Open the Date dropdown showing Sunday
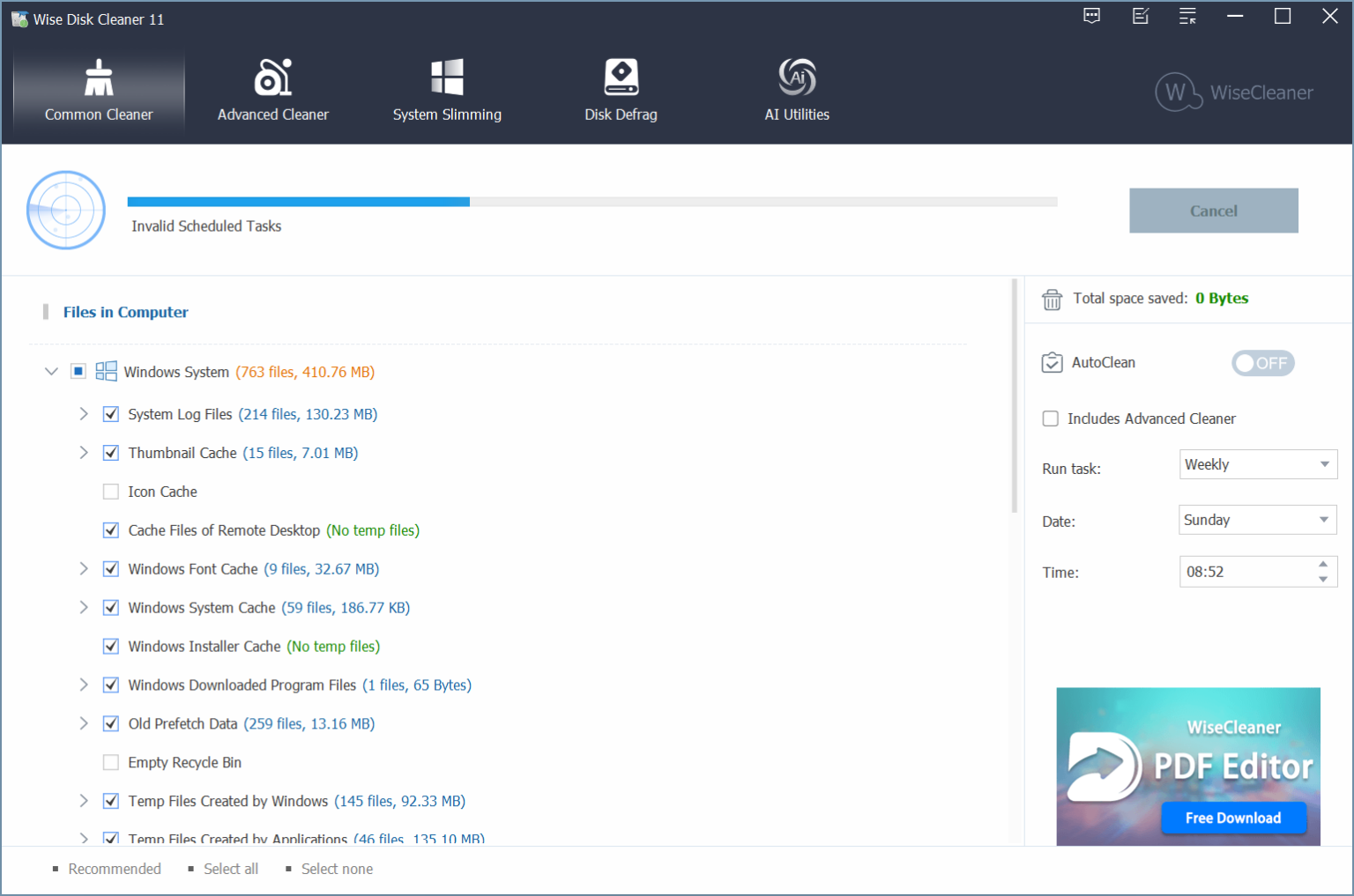1354x896 pixels. 1257,520
